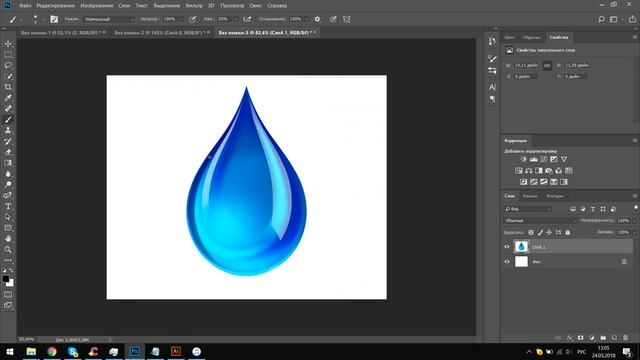The image size is (640, 360).
Task: Select the Healing Brush tool
Action: coord(8,109)
